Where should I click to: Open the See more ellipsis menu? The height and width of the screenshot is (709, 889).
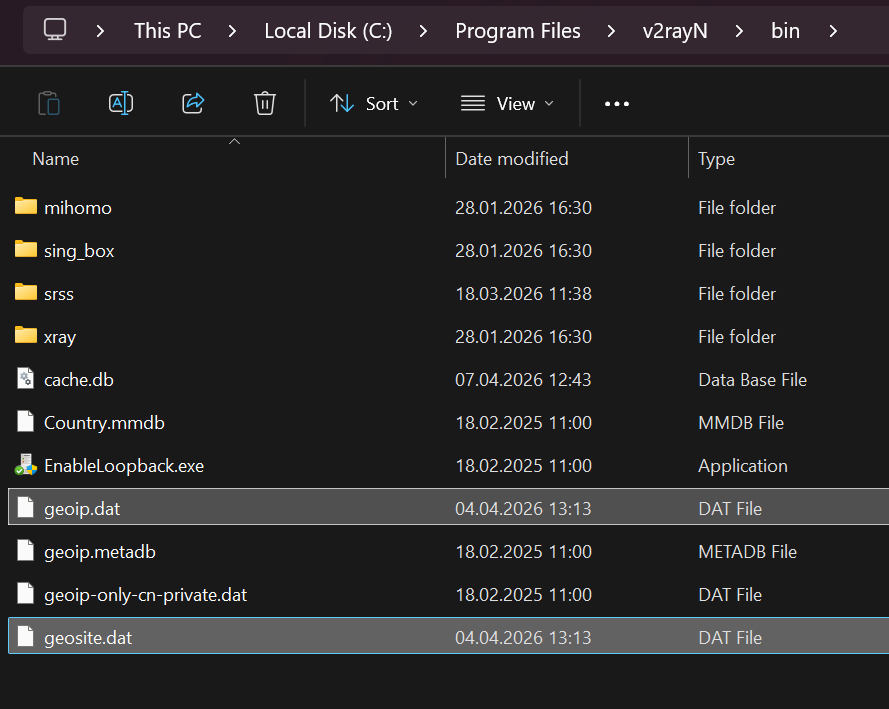tap(617, 103)
